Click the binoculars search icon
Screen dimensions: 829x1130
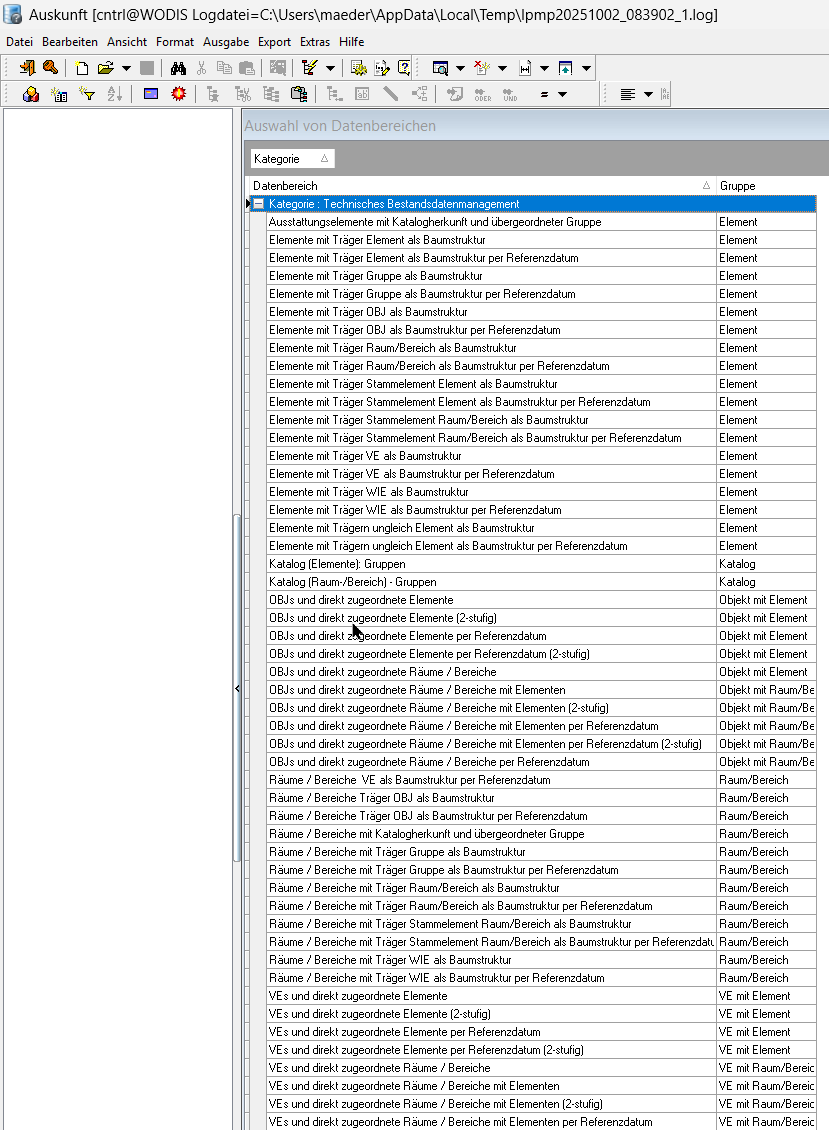178,68
